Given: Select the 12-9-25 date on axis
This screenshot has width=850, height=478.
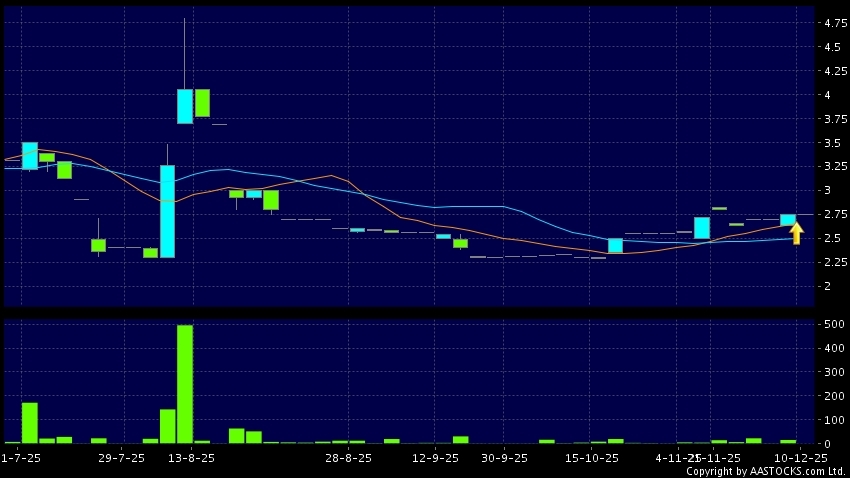Looking at the screenshot, I should coord(435,457).
